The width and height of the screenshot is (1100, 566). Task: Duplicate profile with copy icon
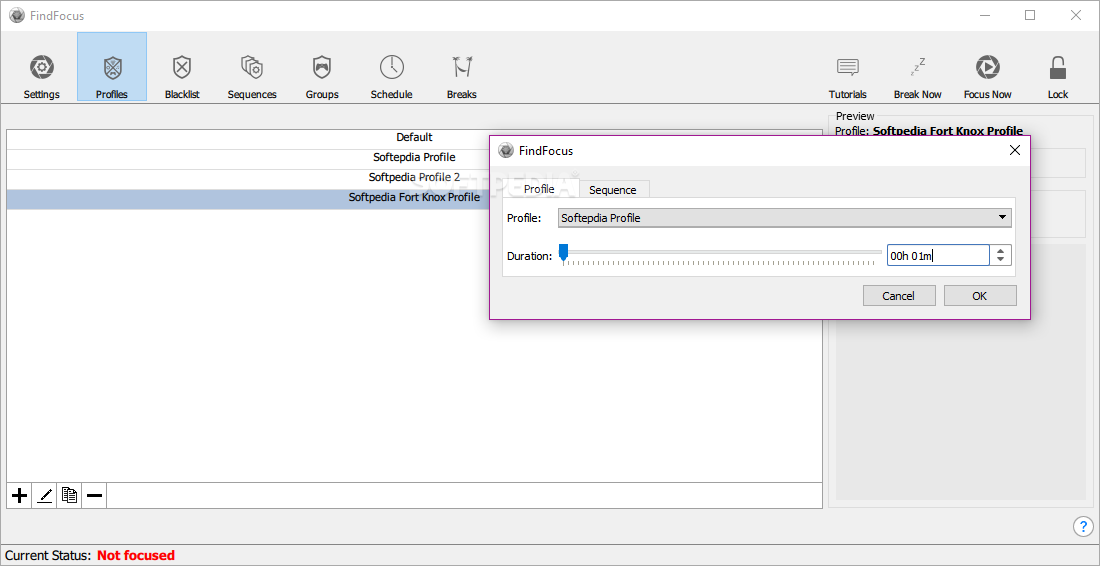69,496
